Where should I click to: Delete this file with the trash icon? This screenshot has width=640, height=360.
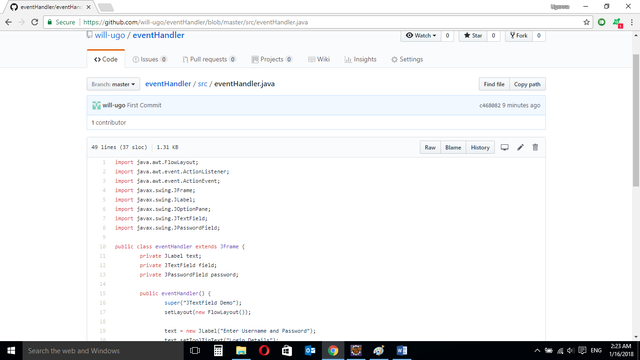[x=536, y=147]
